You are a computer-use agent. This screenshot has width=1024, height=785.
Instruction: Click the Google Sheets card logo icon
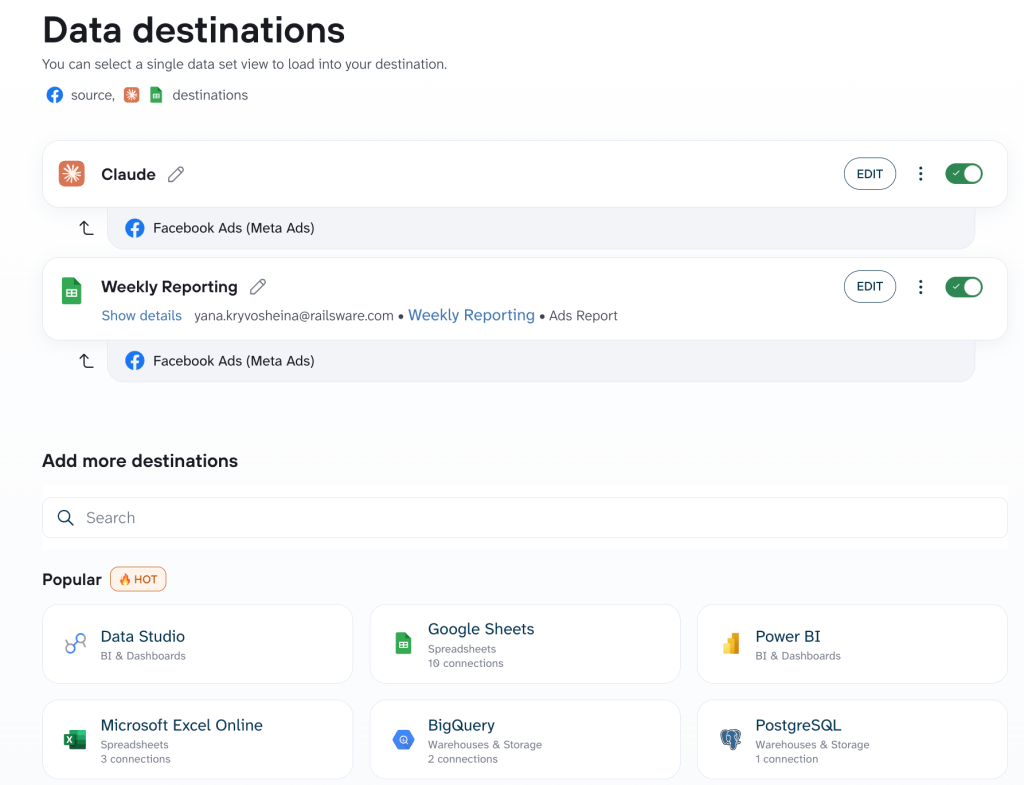point(404,644)
